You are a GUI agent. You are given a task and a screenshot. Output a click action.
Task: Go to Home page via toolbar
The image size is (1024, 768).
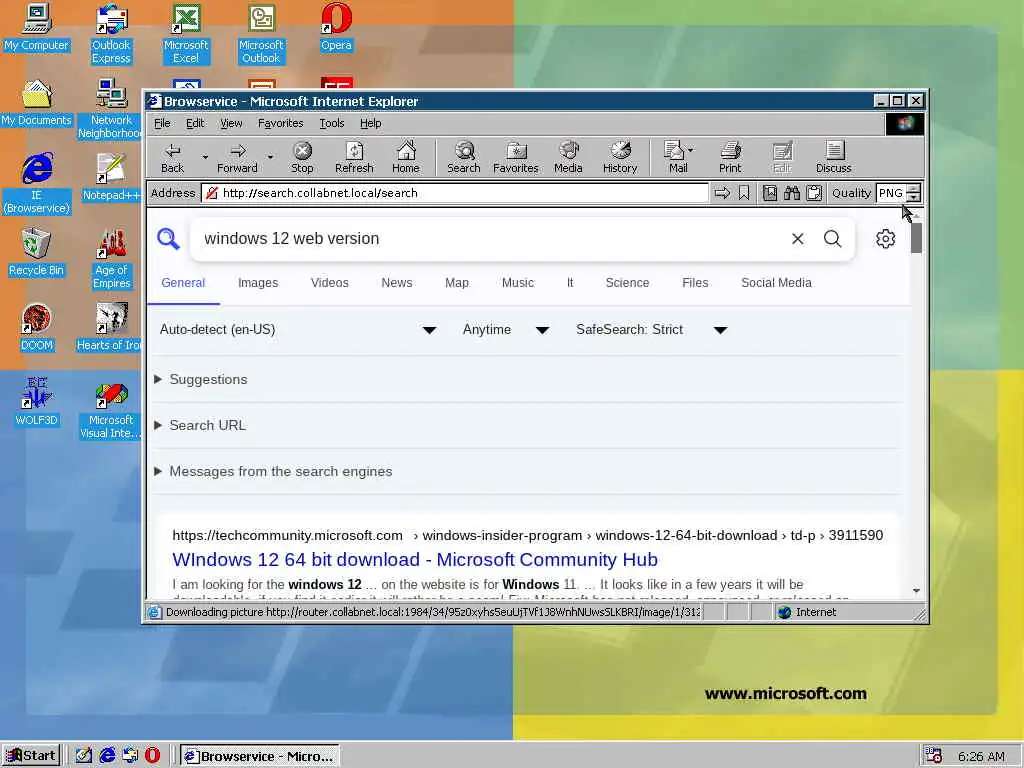pos(406,158)
